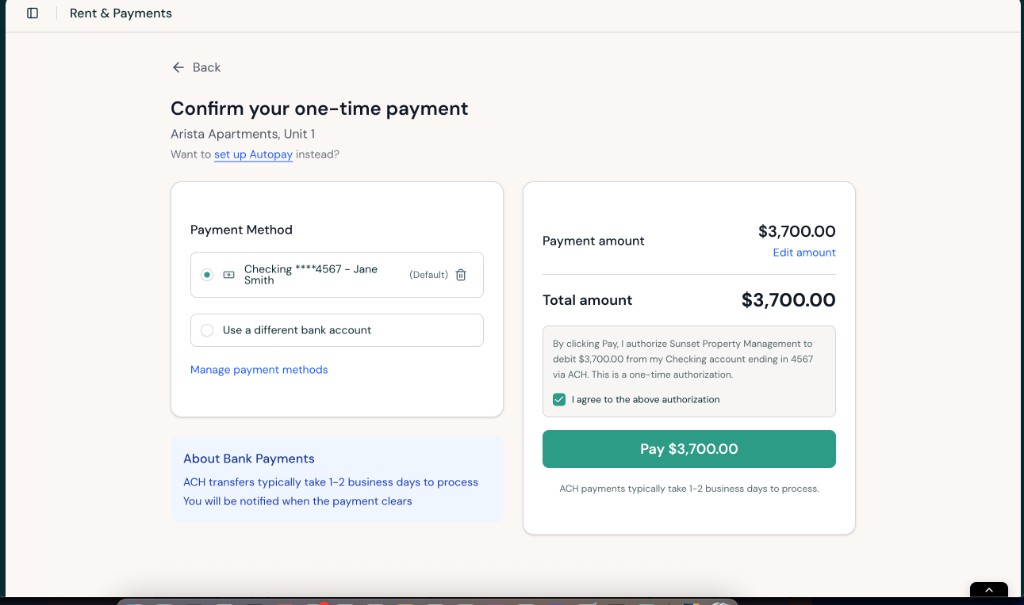The image size is (1024, 605).
Task: Click the back arrow icon
Action: point(177,67)
